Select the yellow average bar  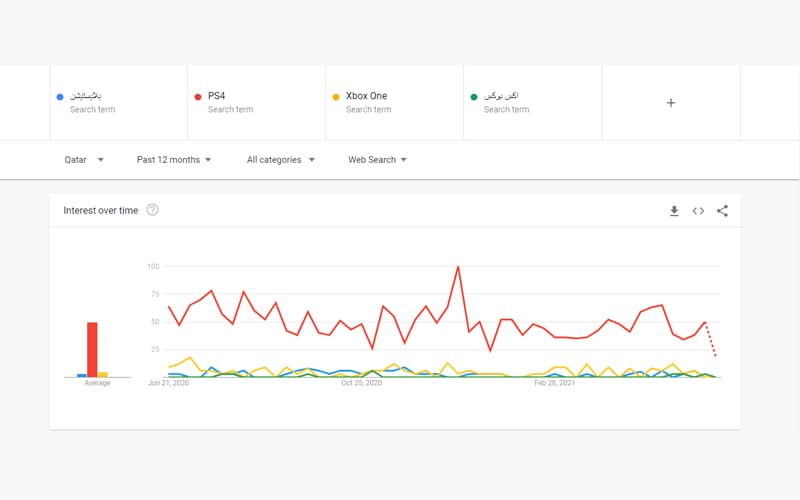tap(103, 375)
